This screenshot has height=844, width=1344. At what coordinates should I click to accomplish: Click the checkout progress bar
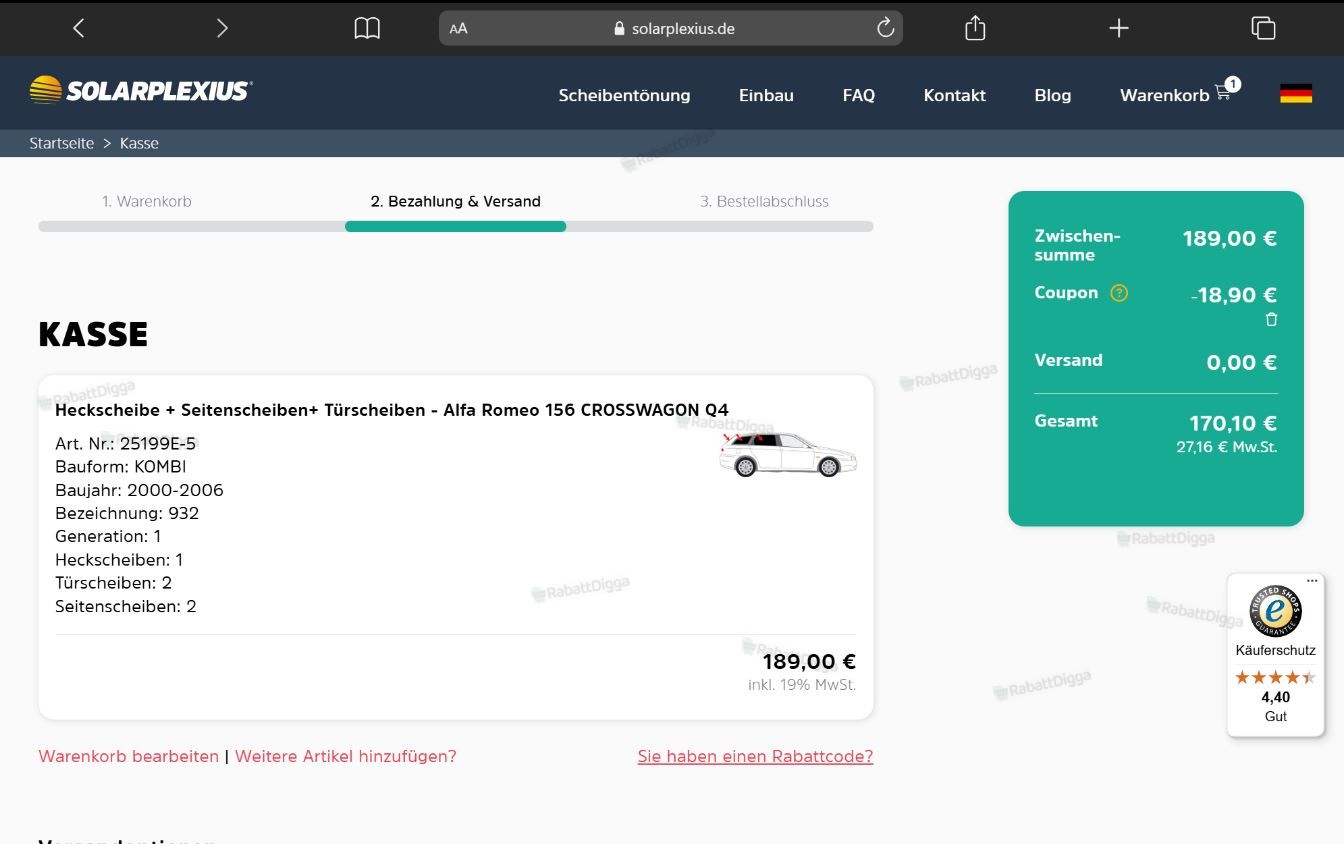[x=456, y=226]
